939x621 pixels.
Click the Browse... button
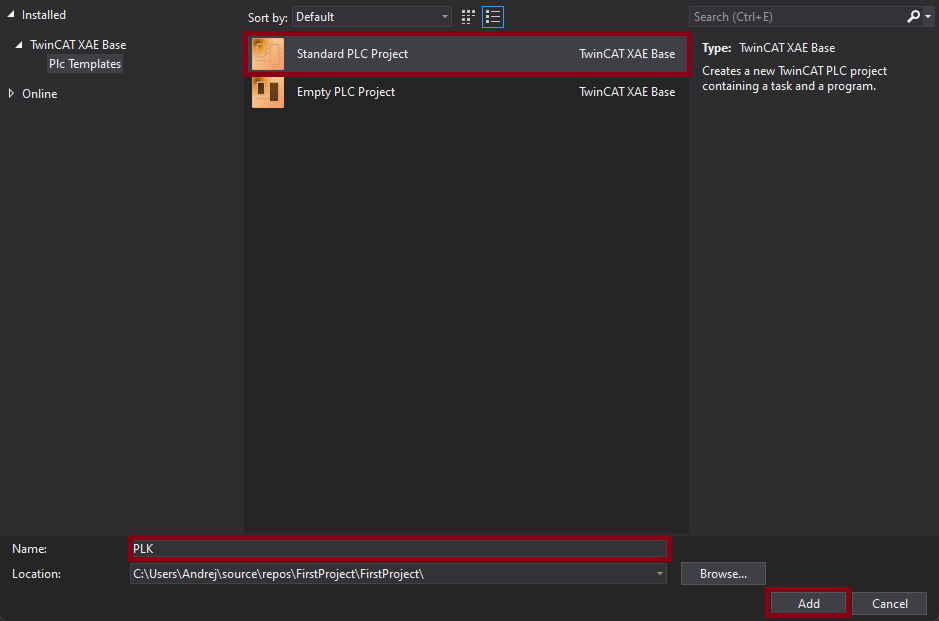723,574
